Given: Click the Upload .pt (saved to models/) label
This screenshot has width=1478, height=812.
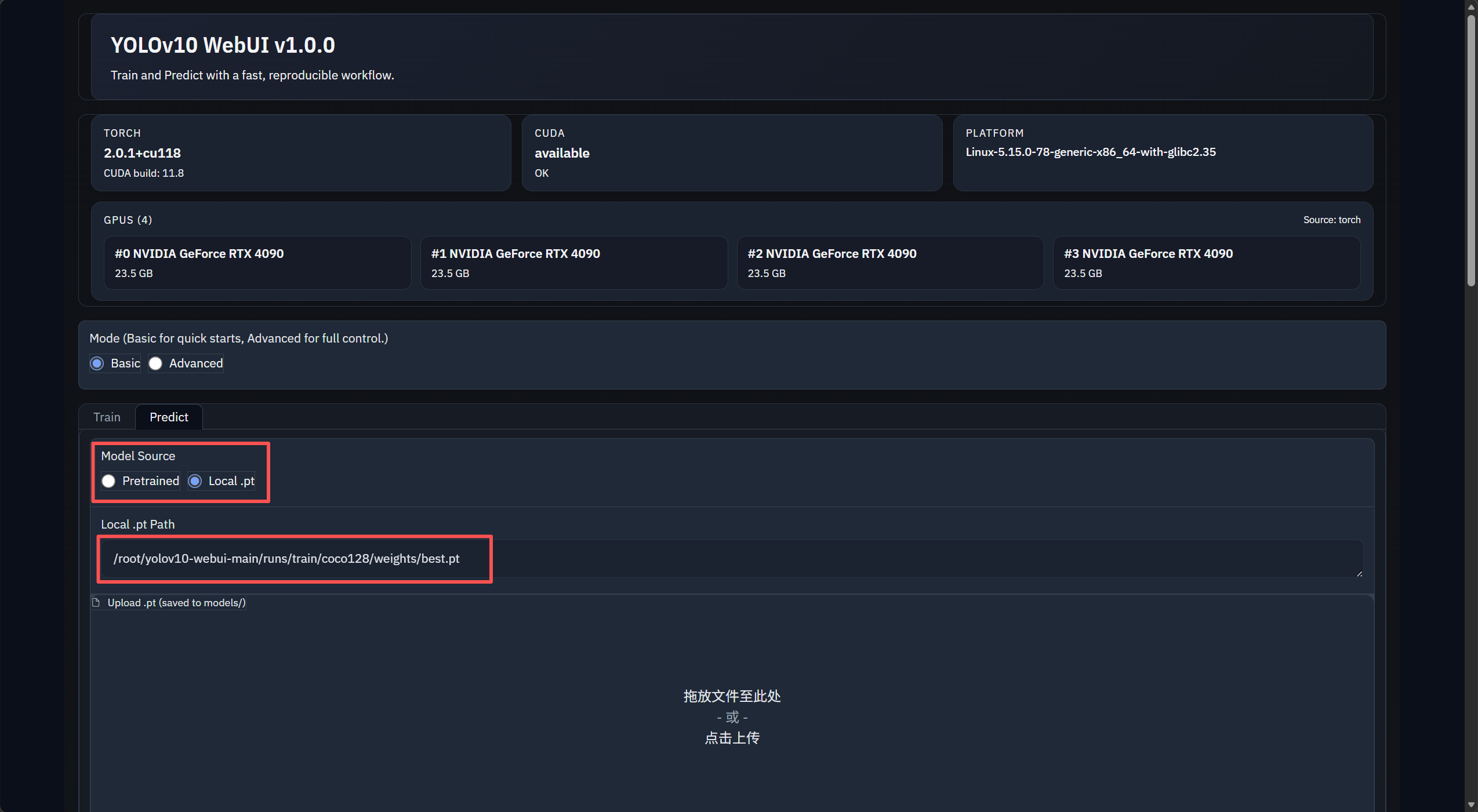Looking at the screenshot, I should [176, 603].
